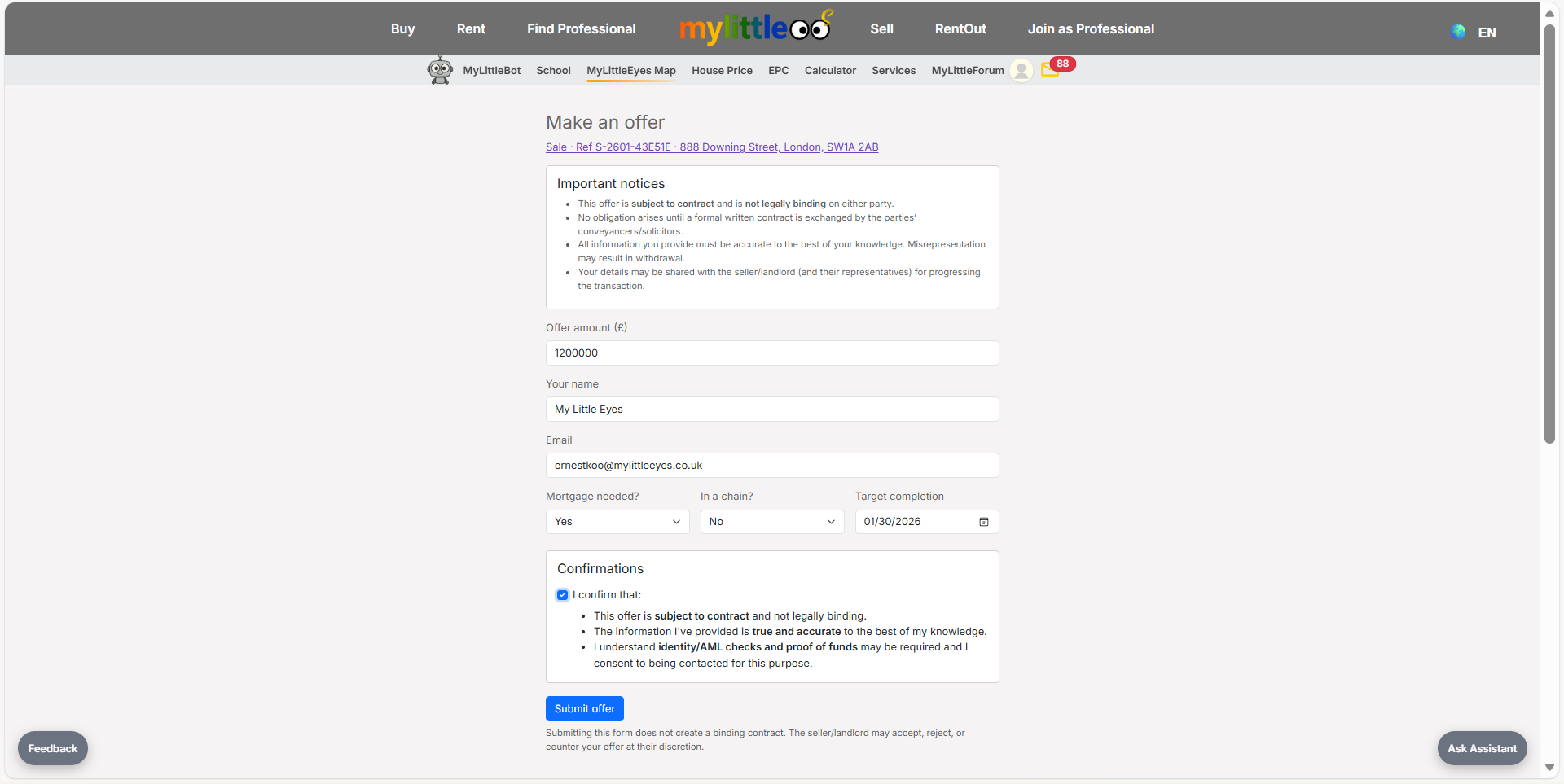
Task: Select the EPC tab
Action: click(x=778, y=70)
